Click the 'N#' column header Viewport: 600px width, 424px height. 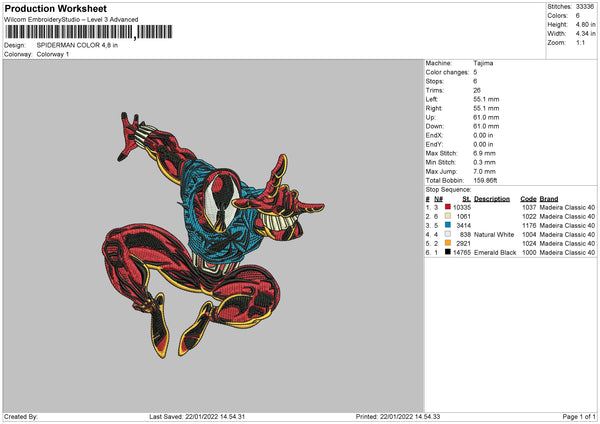point(438,199)
